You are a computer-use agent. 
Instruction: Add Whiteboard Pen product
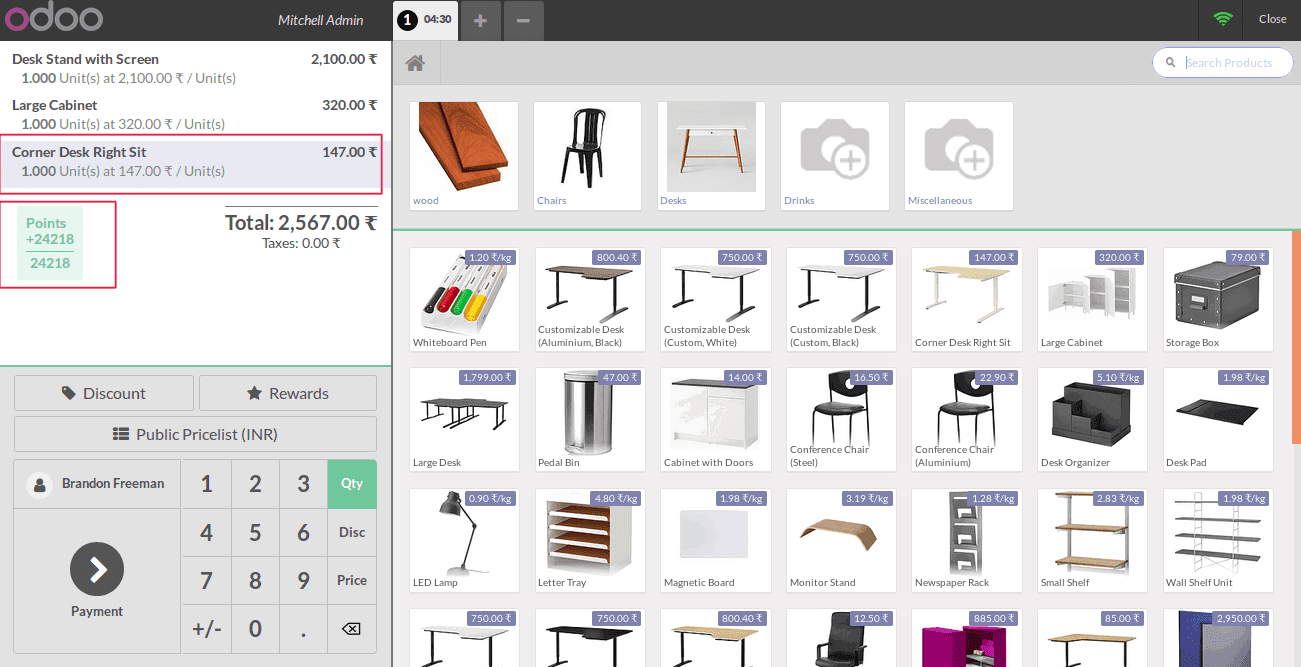[464, 299]
